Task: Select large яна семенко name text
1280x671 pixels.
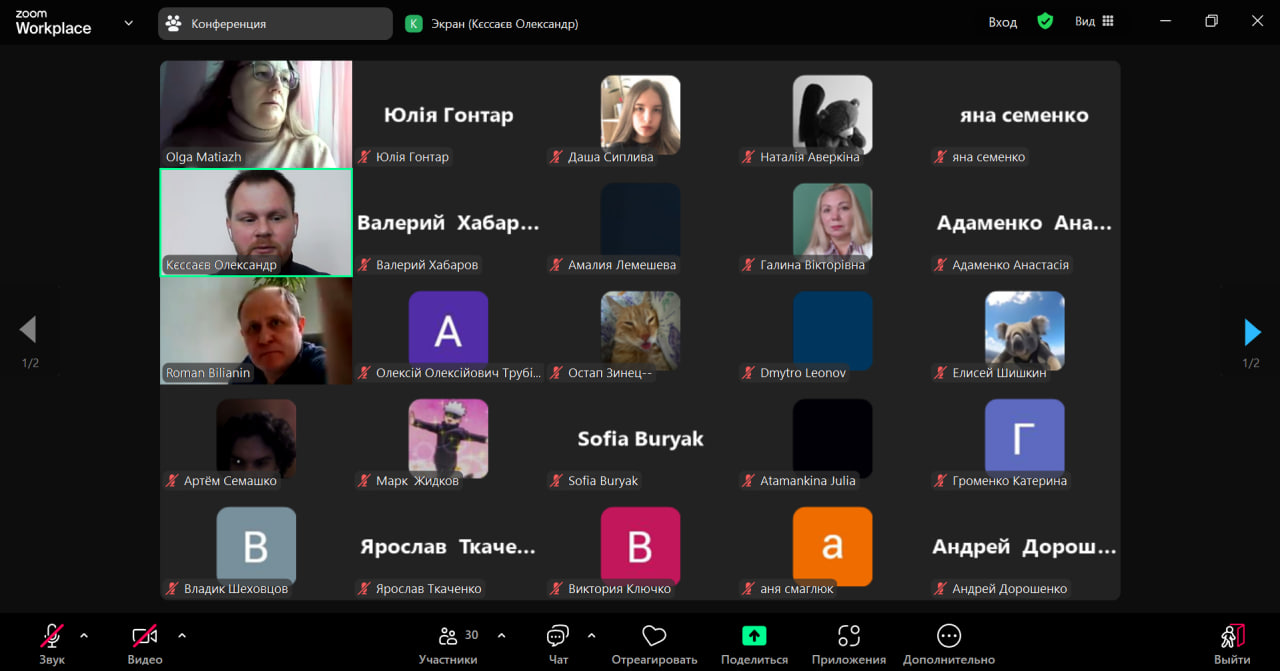Action: tap(1024, 115)
